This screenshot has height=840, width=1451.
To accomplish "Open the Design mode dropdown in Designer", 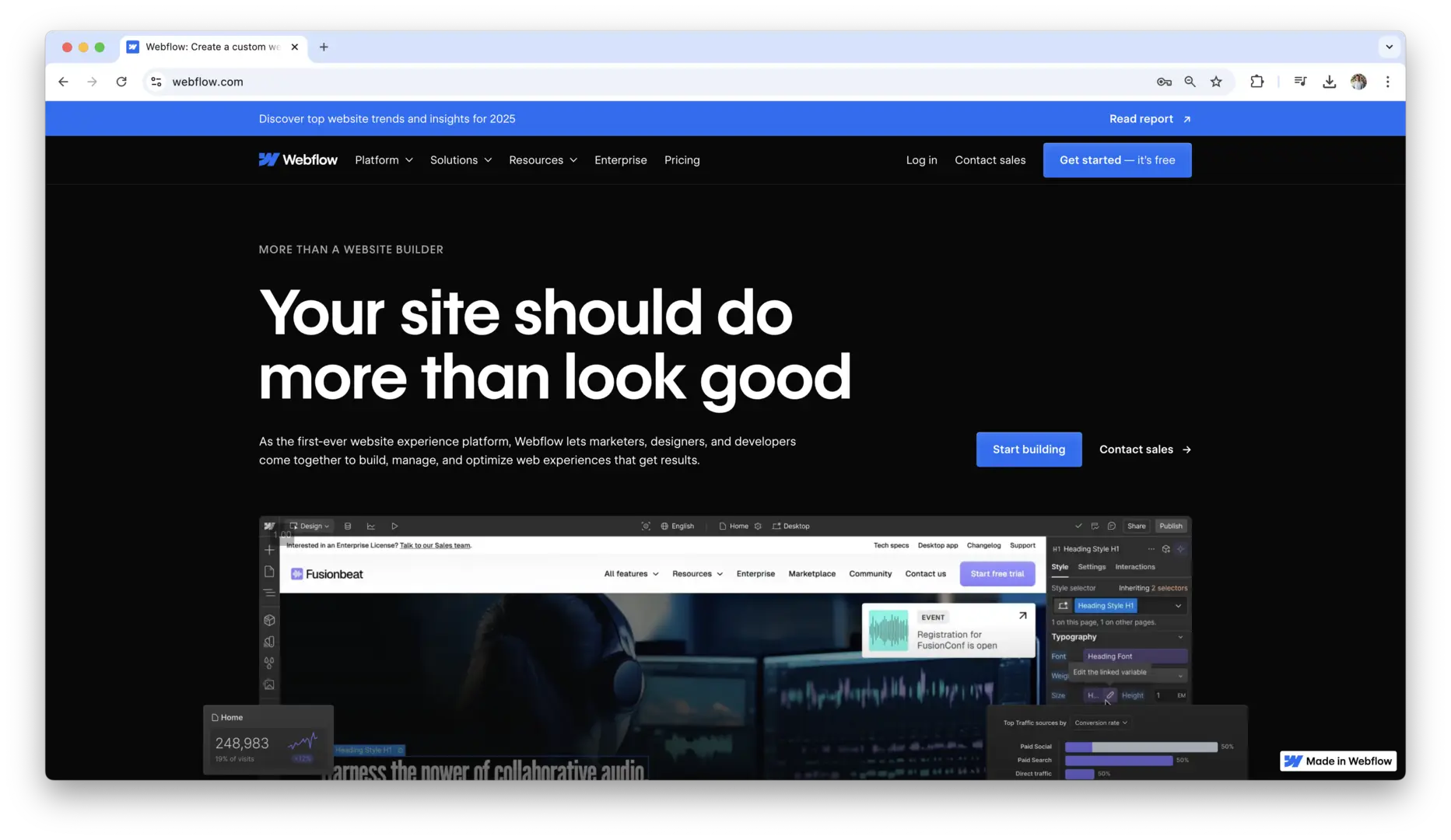I will coord(309,526).
